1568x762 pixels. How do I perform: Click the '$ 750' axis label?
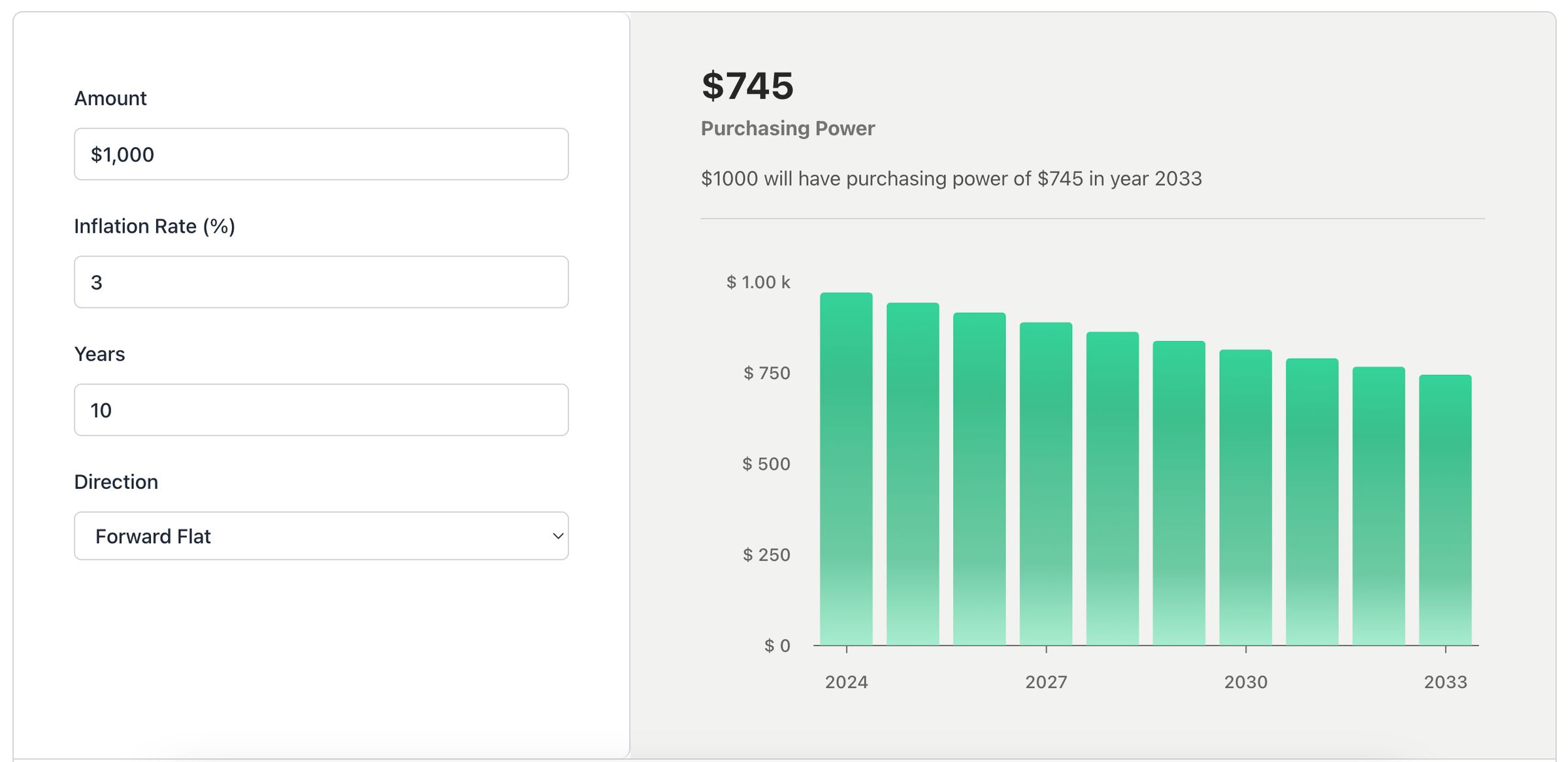coord(767,373)
